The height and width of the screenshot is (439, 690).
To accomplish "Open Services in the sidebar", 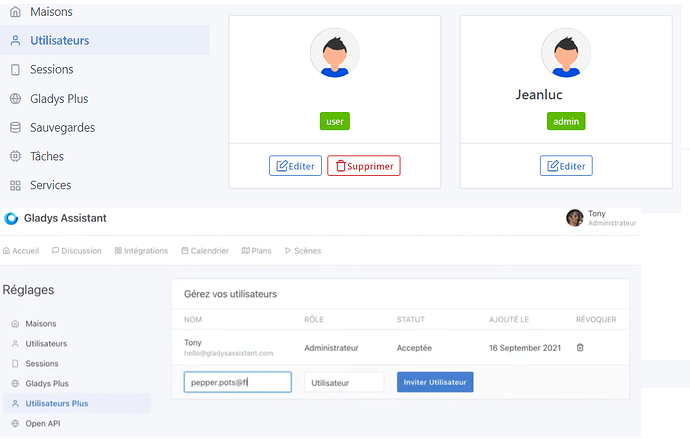I will pos(55,186).
